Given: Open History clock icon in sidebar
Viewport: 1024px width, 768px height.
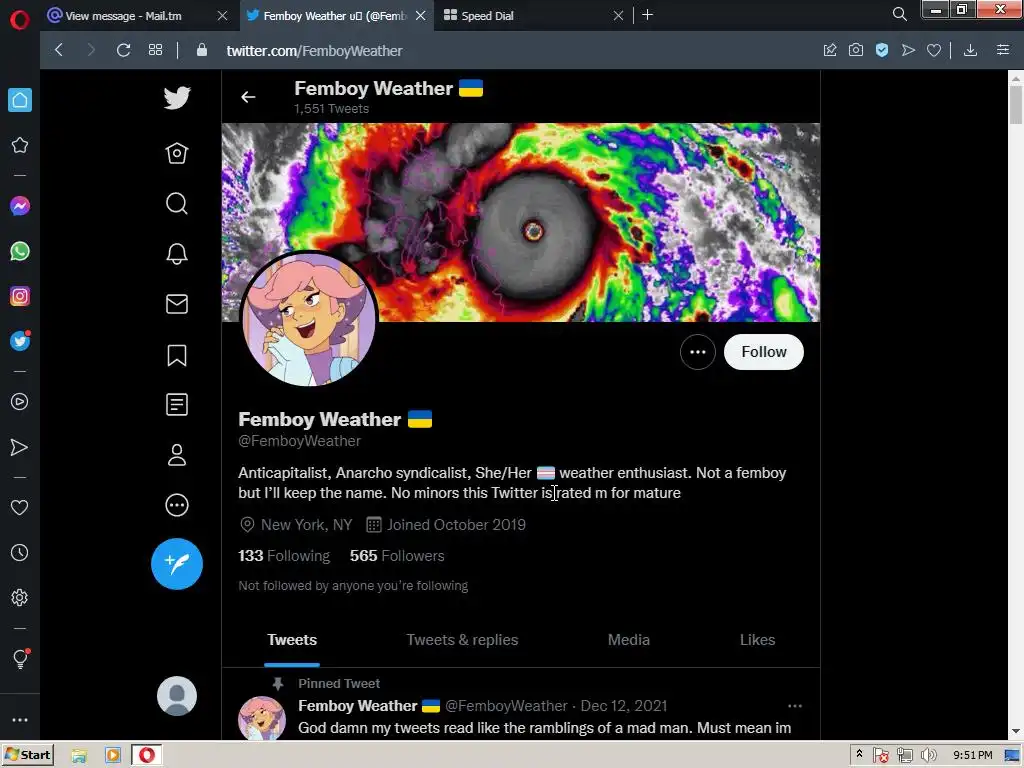Looking at the screenshot, I should click(x=20, y=552).
